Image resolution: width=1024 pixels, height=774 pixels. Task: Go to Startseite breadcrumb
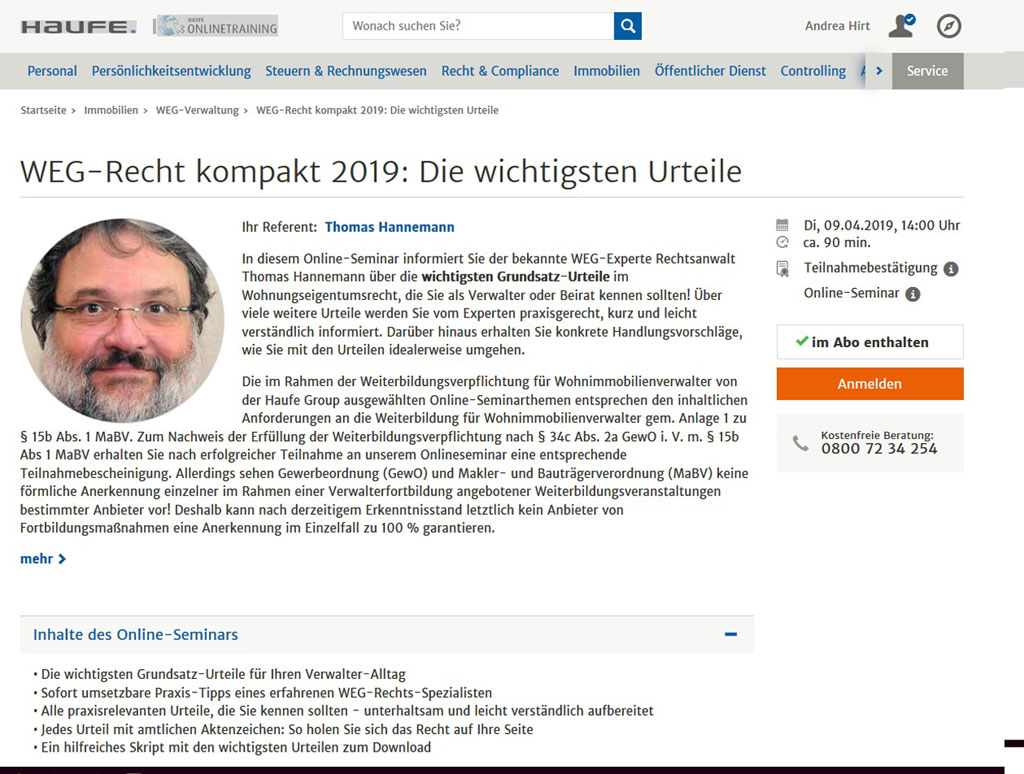[43, 110]
